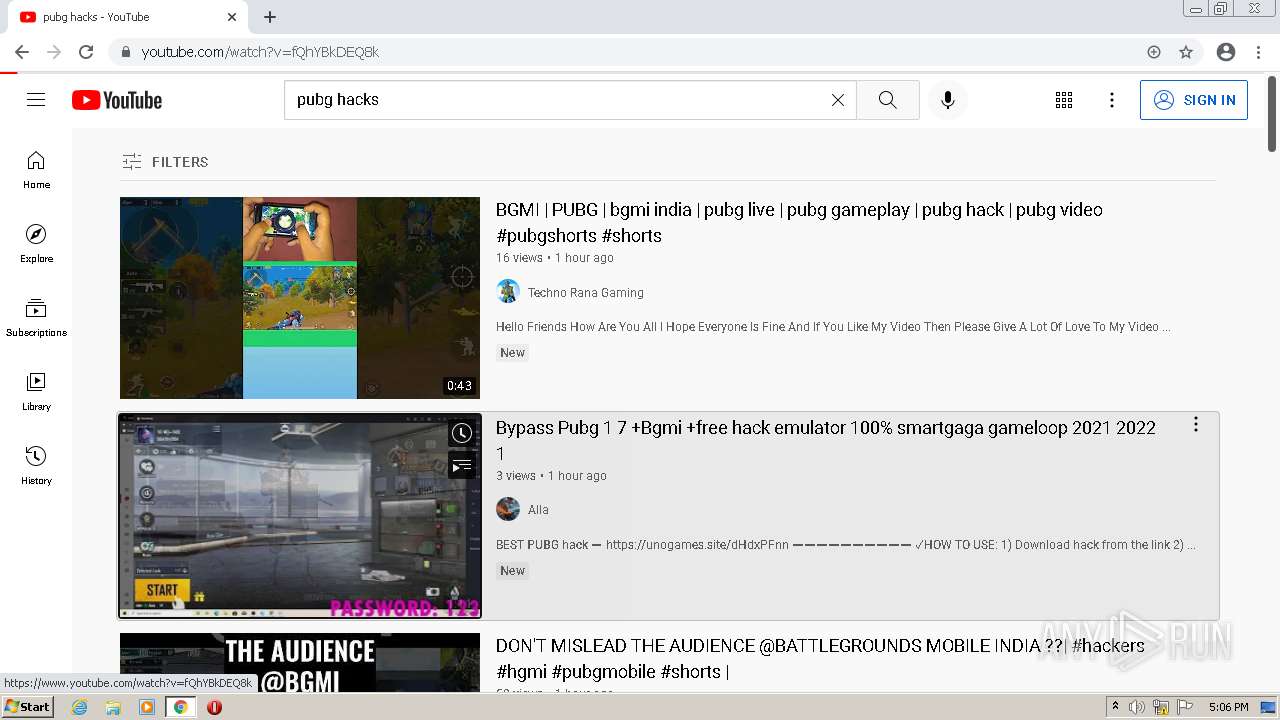This screenshot has width=1280, height=720.
Task: Close the pubg hacks YouTube tab
Action: coord(232,17)
